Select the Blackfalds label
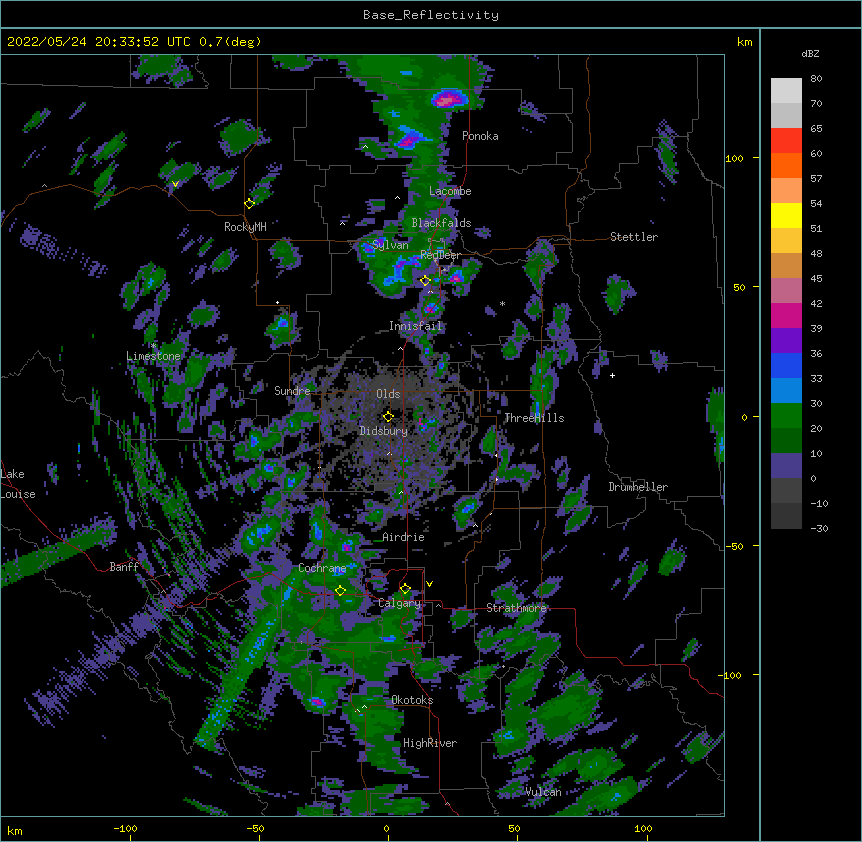This screenshot has width=862, height=842. 441,223
